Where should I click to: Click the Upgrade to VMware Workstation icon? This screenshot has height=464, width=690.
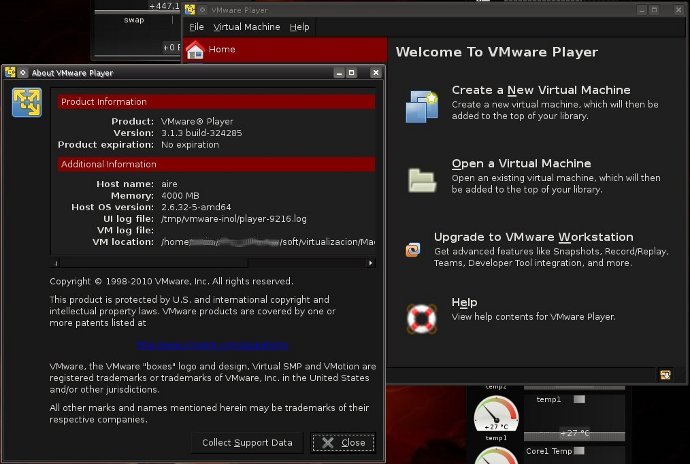(x=413, y=250)
